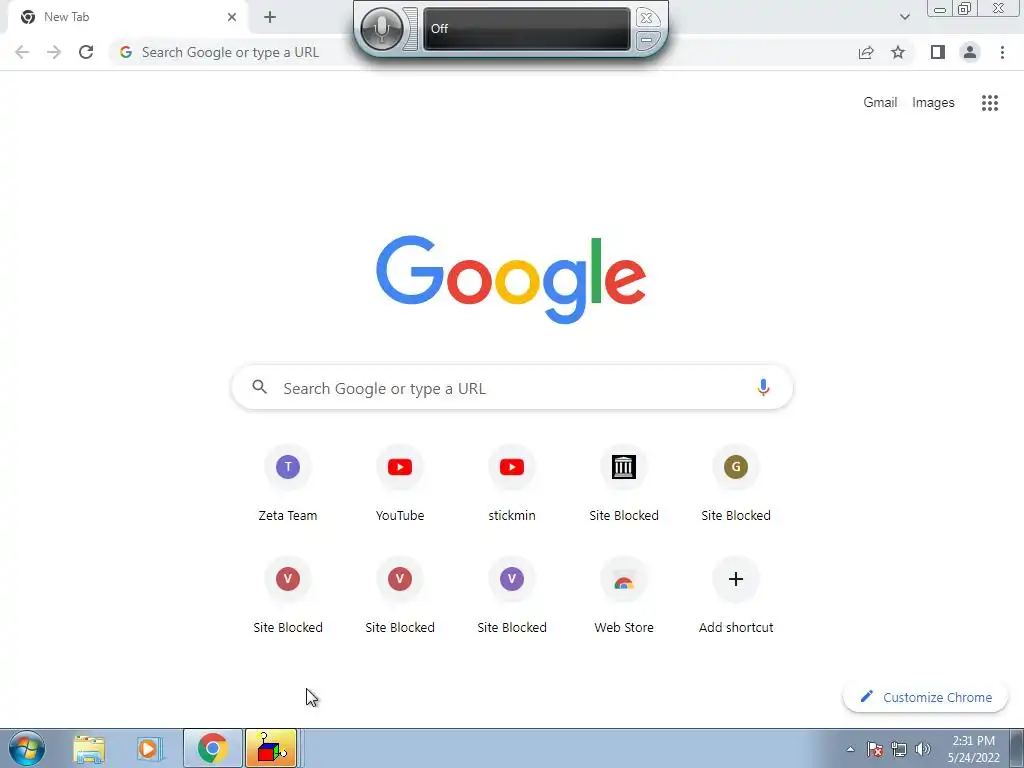Focus the Google search box
This screenshot has height=768, width=1024.
pos(512,388)
